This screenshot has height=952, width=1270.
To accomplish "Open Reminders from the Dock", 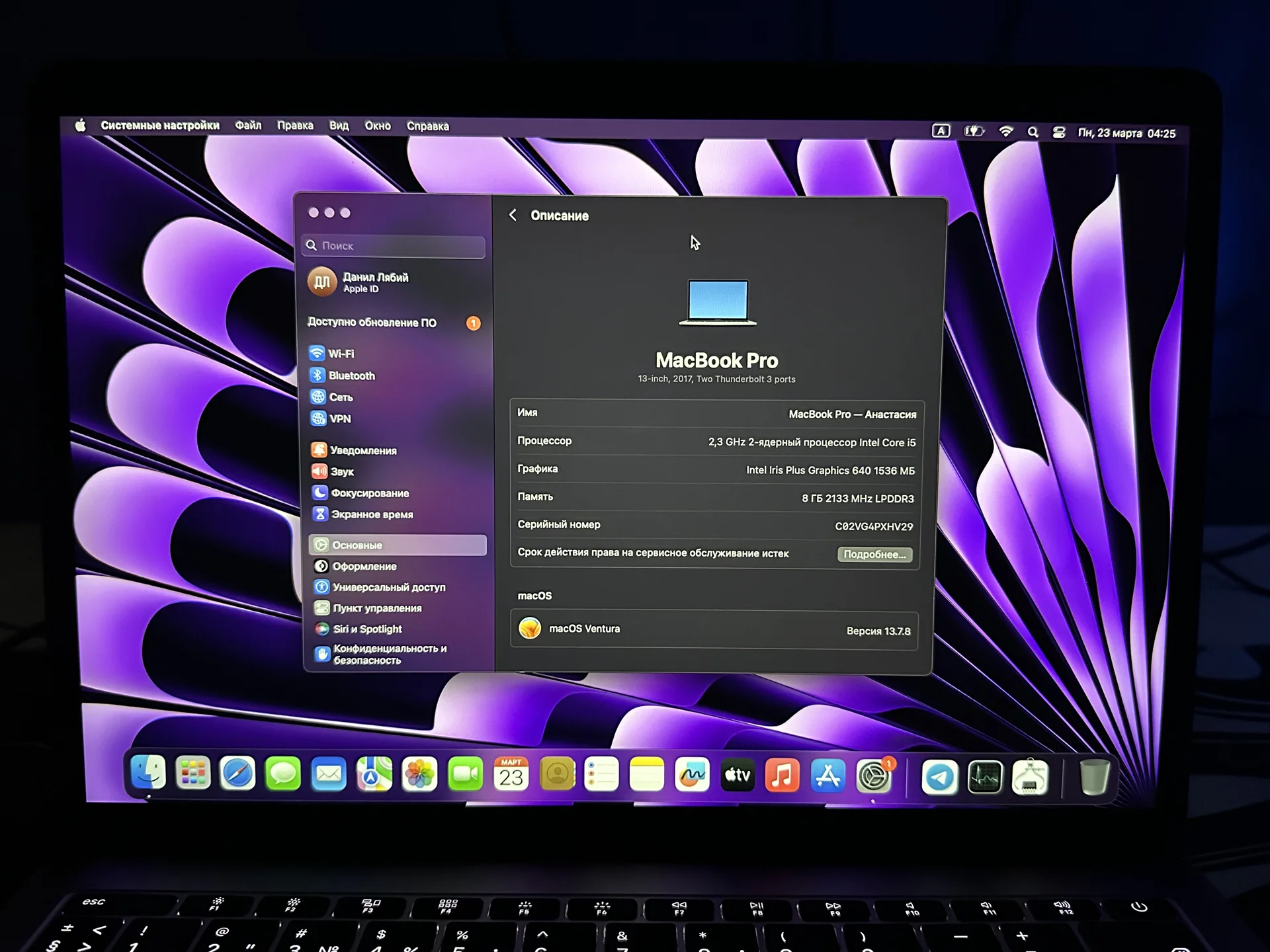I will [x=601, y=774].
